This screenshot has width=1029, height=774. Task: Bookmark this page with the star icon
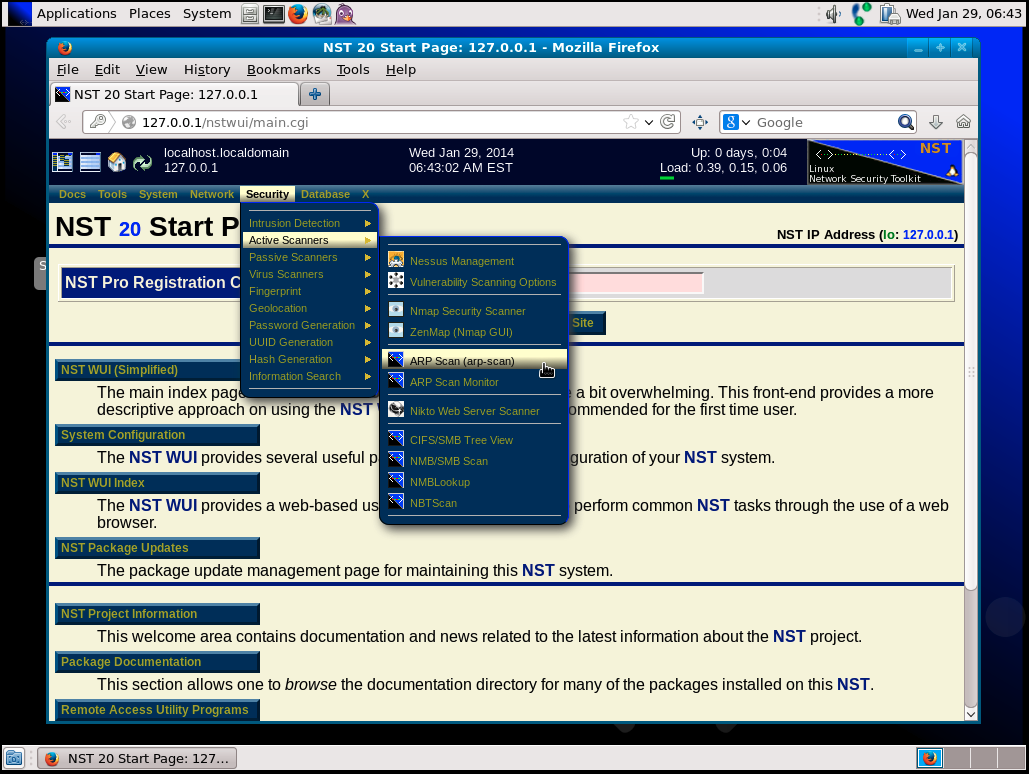point(630,121)
